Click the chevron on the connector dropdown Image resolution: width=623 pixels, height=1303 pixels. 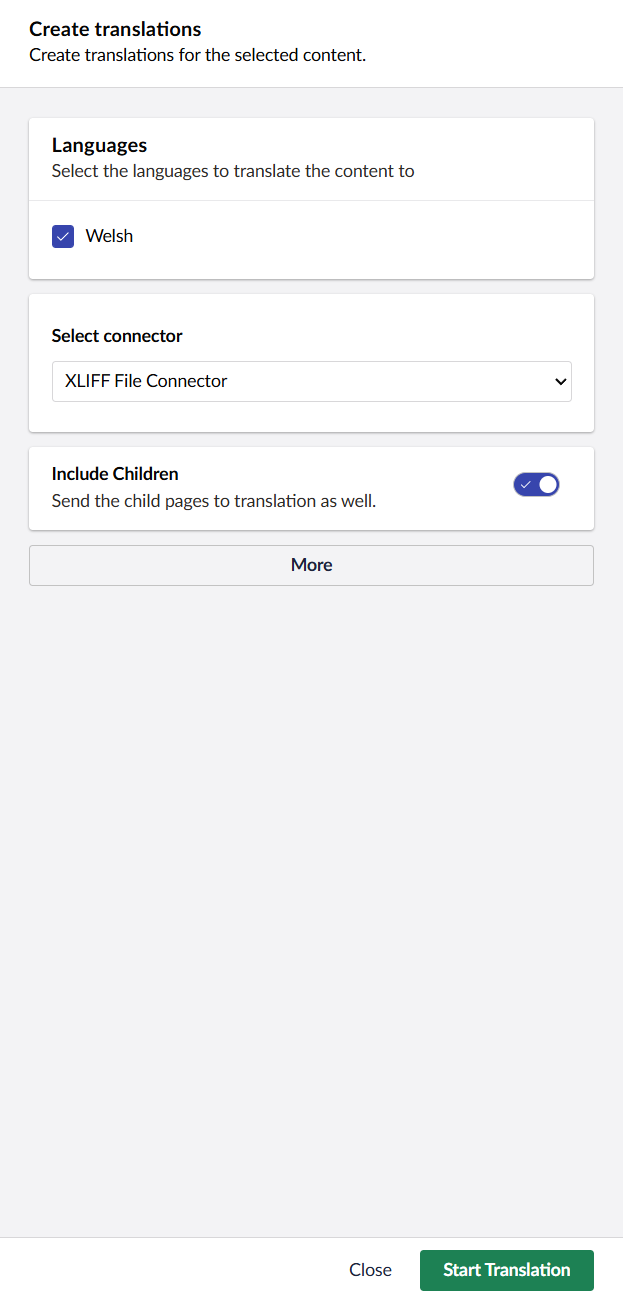(558, 381)
